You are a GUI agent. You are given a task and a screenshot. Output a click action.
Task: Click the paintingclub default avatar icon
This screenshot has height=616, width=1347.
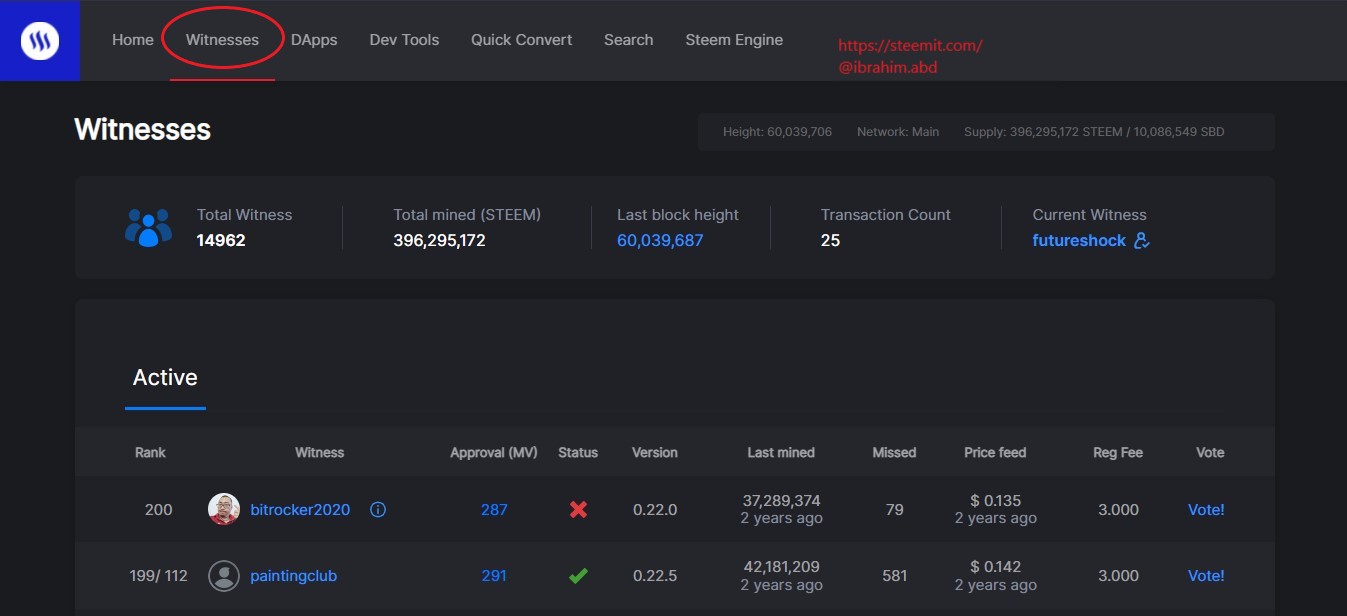(x=224, y=576)
